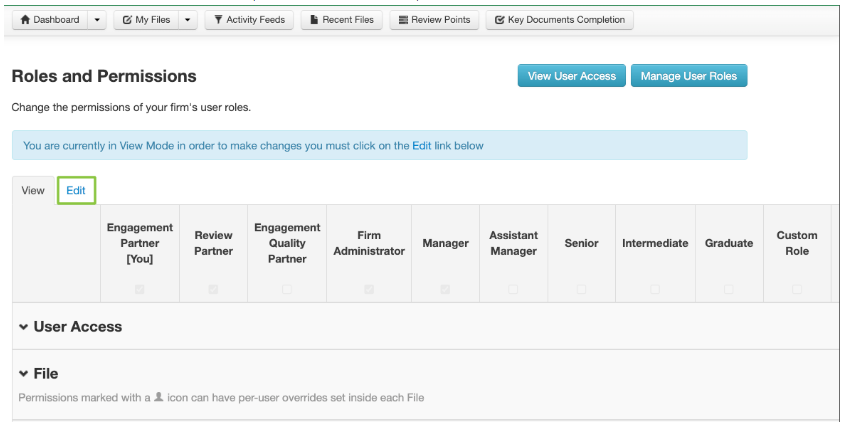Open the dropdown arrow beside Dashboard
This screenshot has height=426, width=845.
click(x=97, y=20)
